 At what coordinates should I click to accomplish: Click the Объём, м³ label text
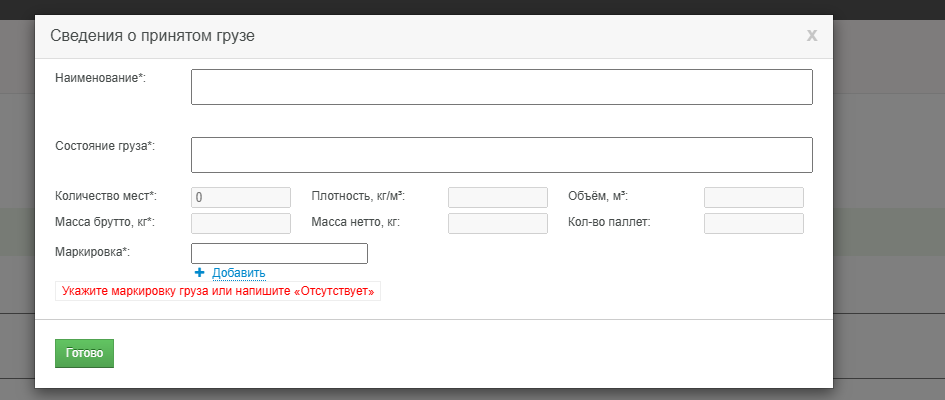tap(598, 196)
